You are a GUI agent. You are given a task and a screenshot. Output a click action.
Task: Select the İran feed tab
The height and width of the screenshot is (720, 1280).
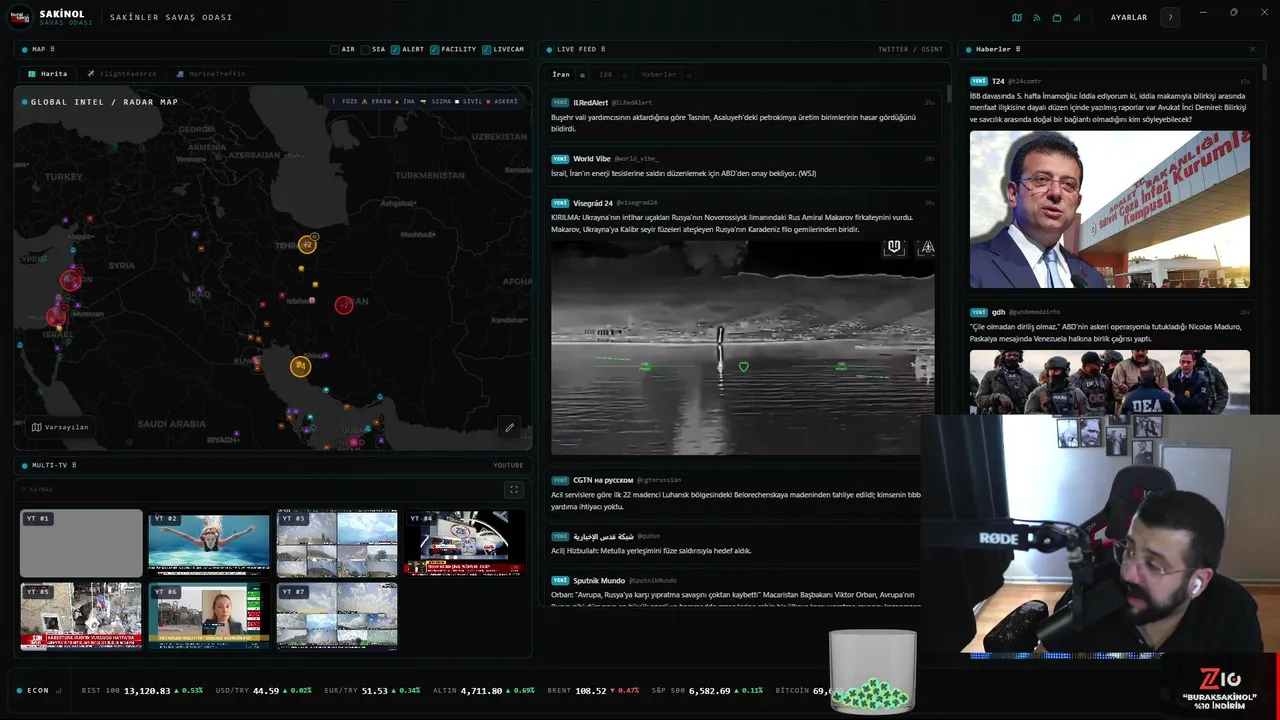(x=561, y=75)
